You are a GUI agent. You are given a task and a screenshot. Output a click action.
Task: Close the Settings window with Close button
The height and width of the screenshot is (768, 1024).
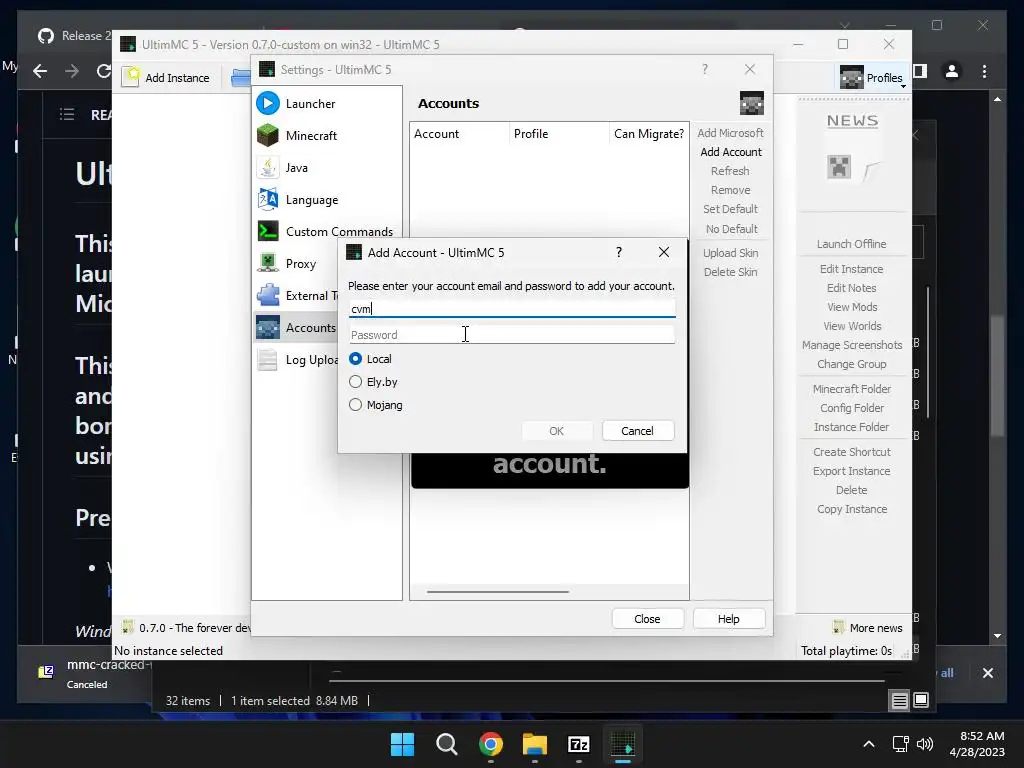647,618
